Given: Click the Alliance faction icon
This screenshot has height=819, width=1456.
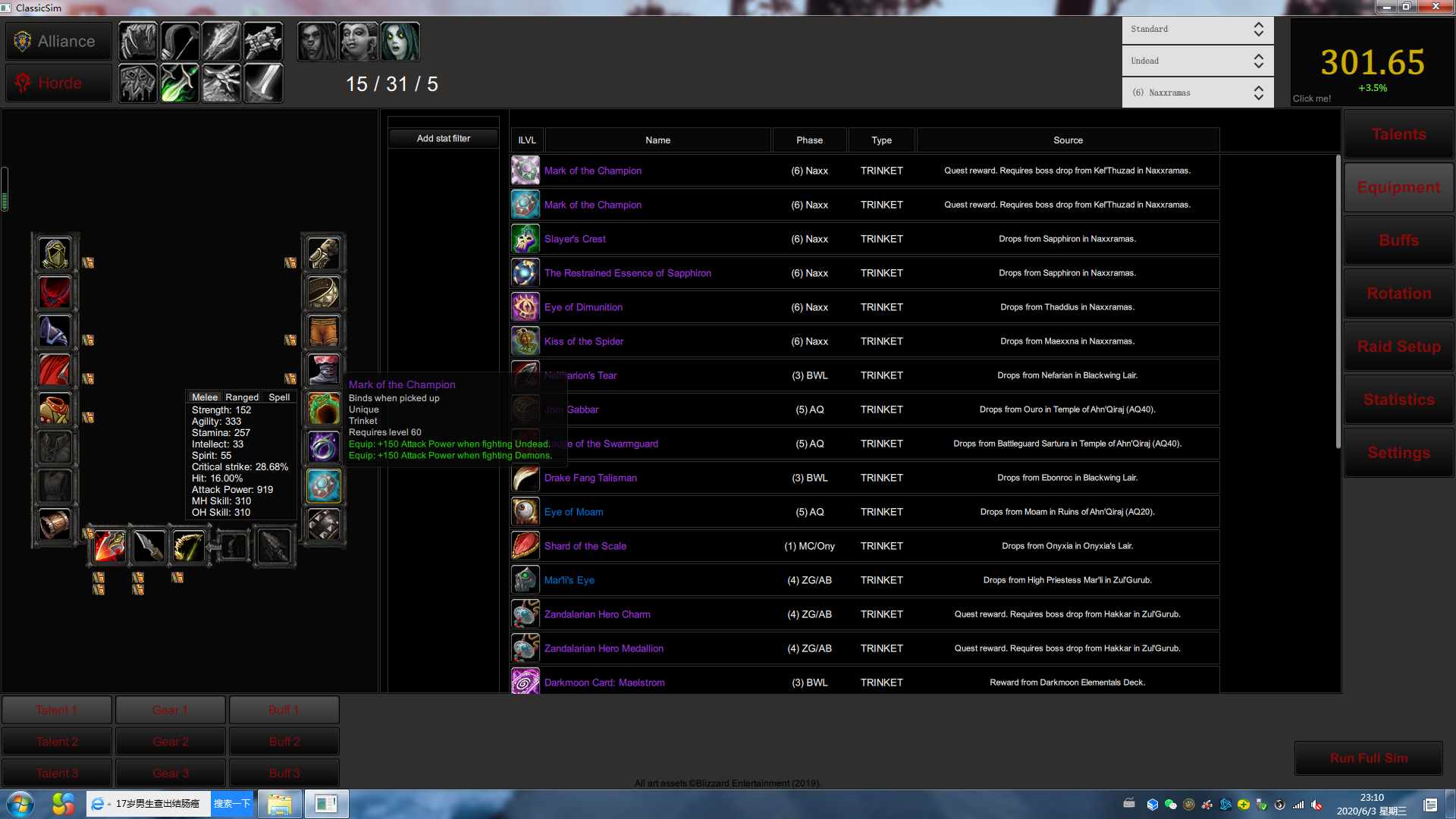Looking at the screenshot, I should click(x=20, y=40).
